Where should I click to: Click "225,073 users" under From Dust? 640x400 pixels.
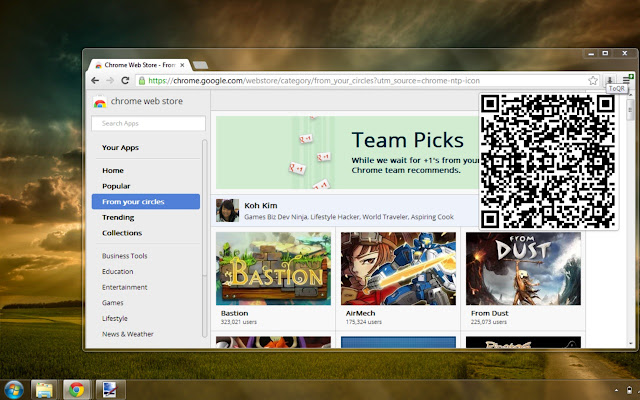pyautogui.click(x=489, y=322)
